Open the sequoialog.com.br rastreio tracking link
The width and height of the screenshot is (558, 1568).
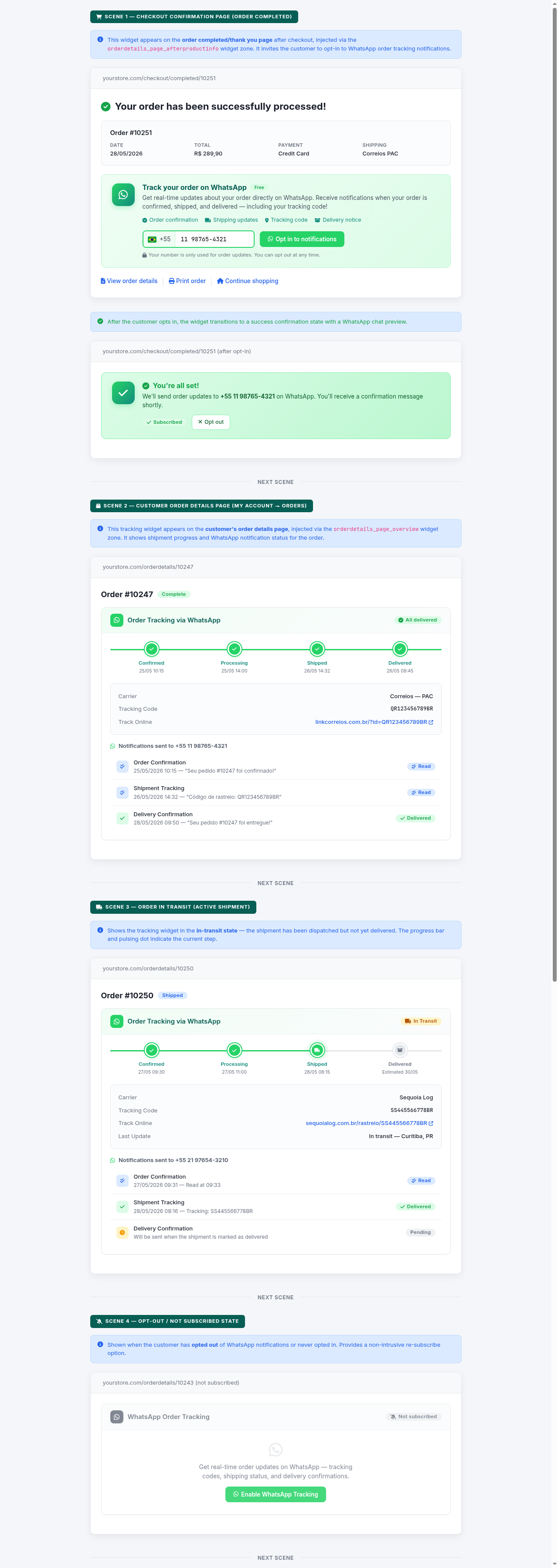point(369,1123)
